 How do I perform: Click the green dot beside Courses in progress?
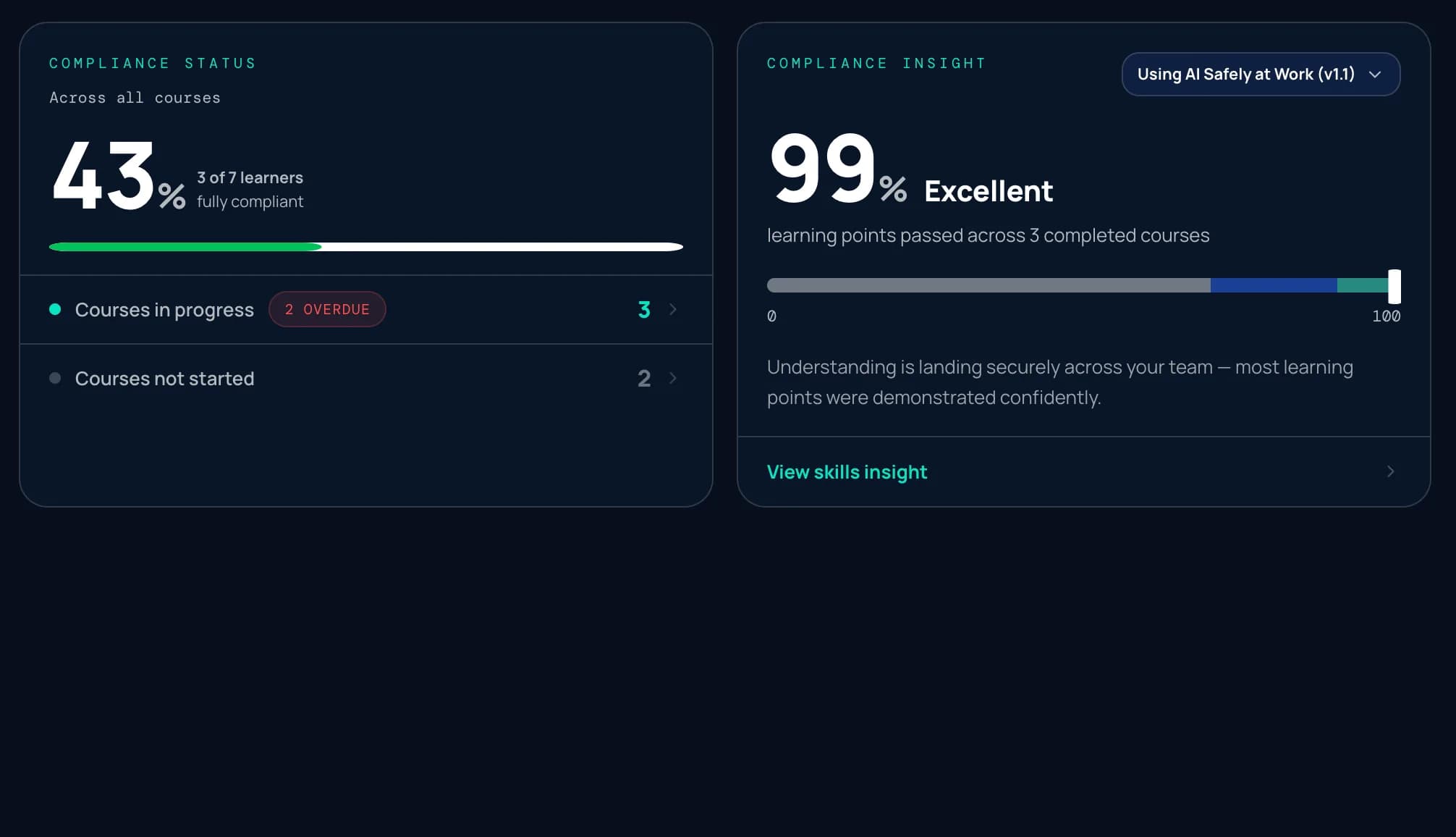[x=55, y=309]
